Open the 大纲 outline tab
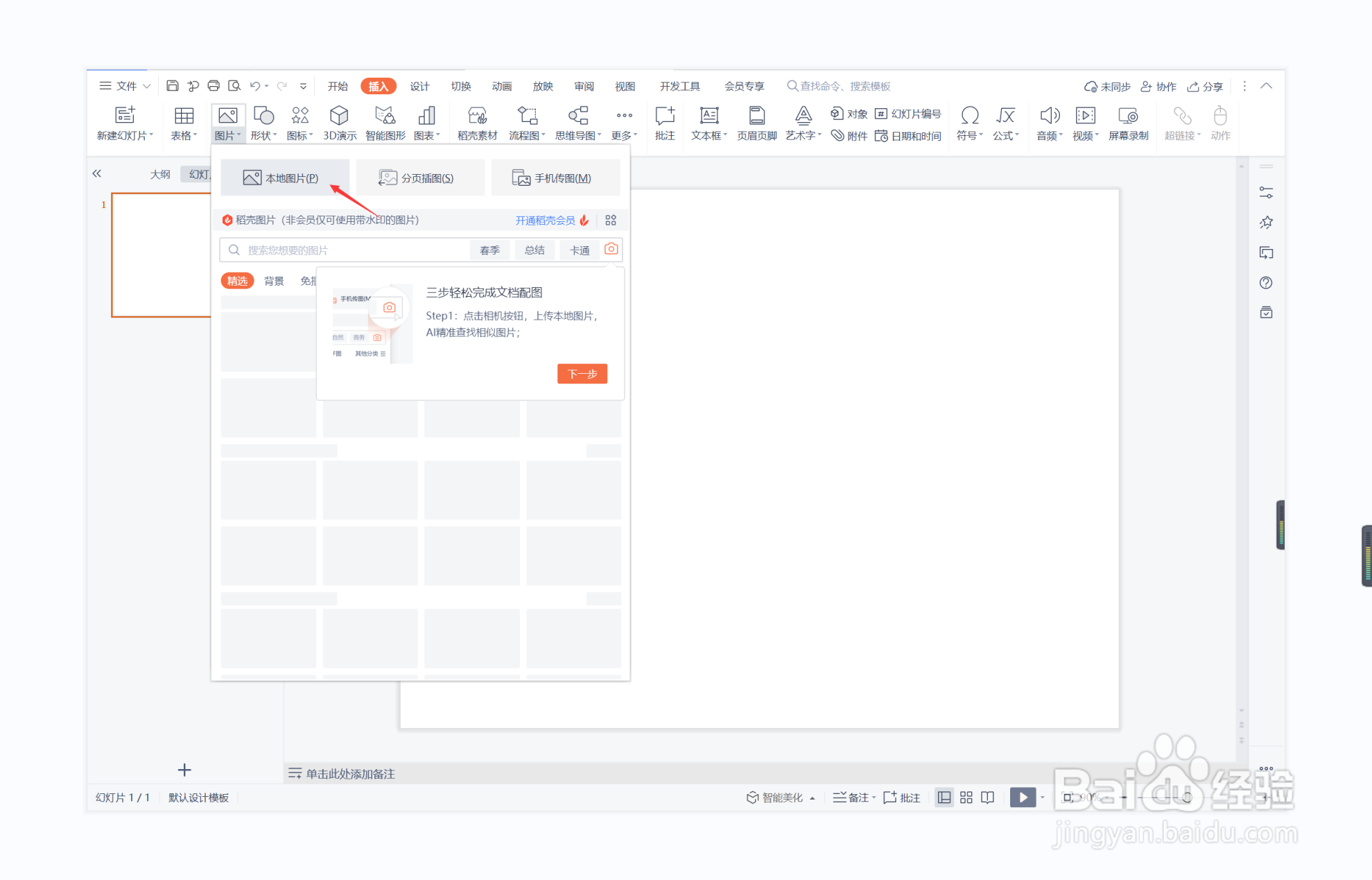1372x880 pixels. [x=160, y=174]
